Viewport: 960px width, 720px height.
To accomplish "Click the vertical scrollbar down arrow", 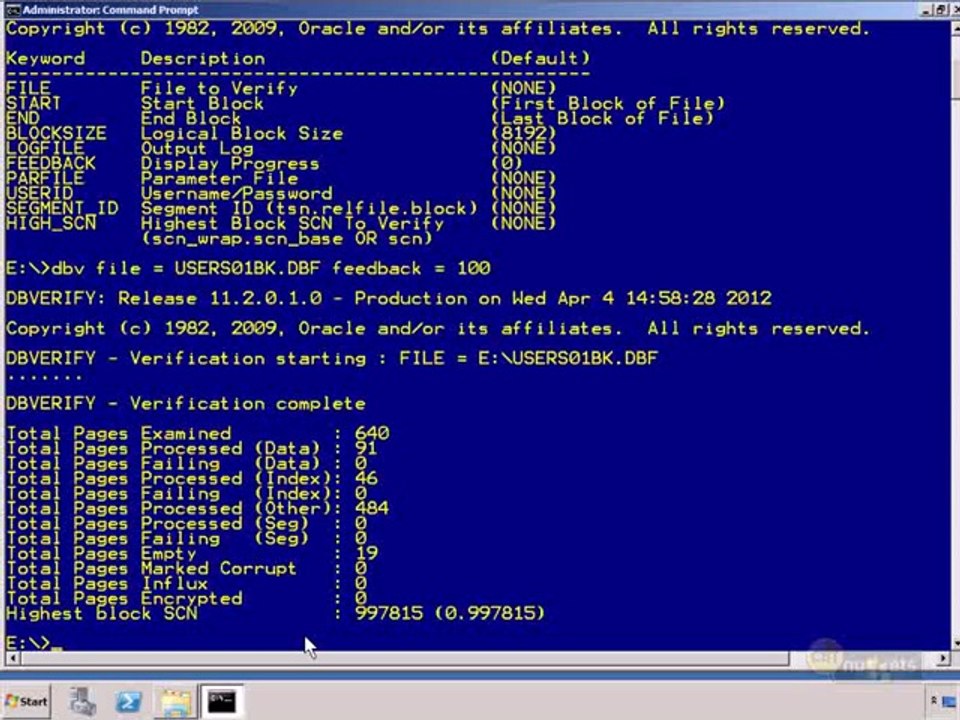I will (956, 643).
